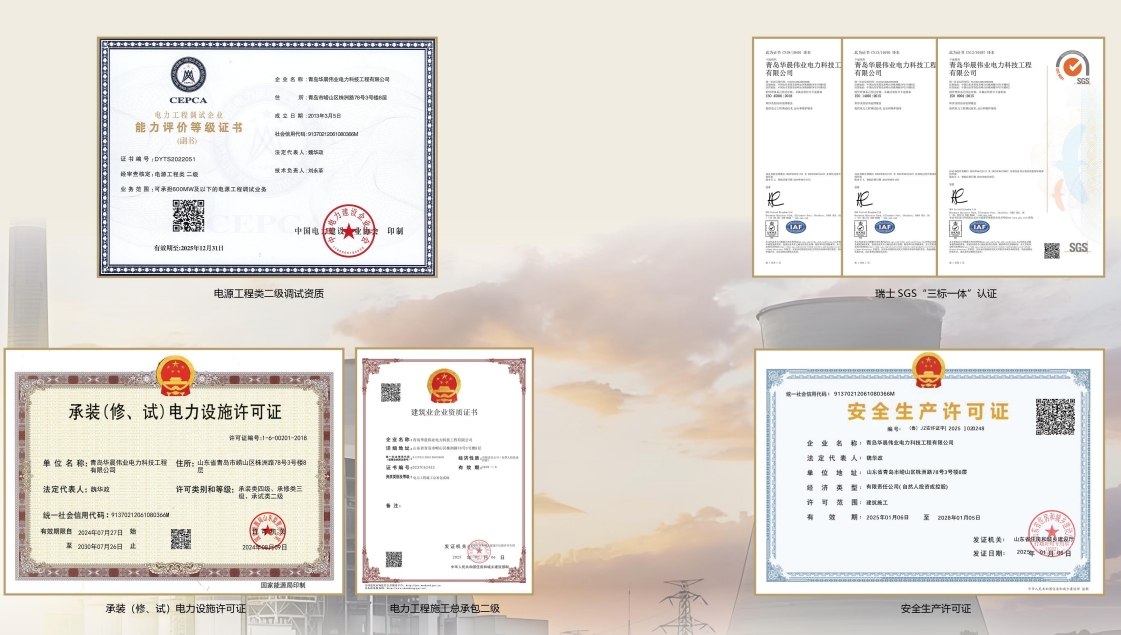
Task: Click IAF logo on middle SGS page
Action: tap(884, 227)
